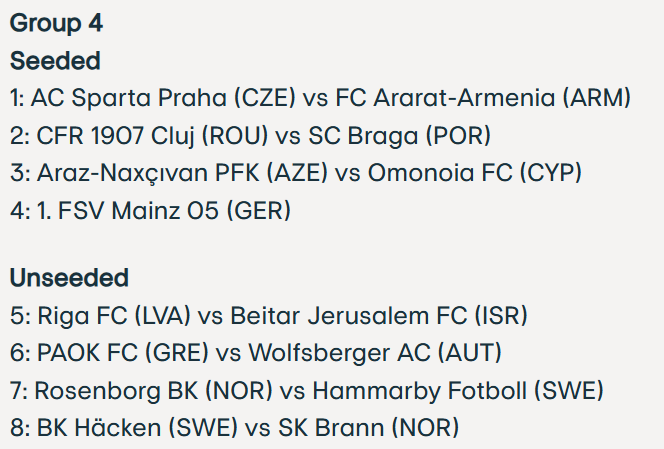Image resolution: width=664 pixels, height=449 pixels.
Task: Click PAOK FC (GRE) text
Action: pos(123,353)
